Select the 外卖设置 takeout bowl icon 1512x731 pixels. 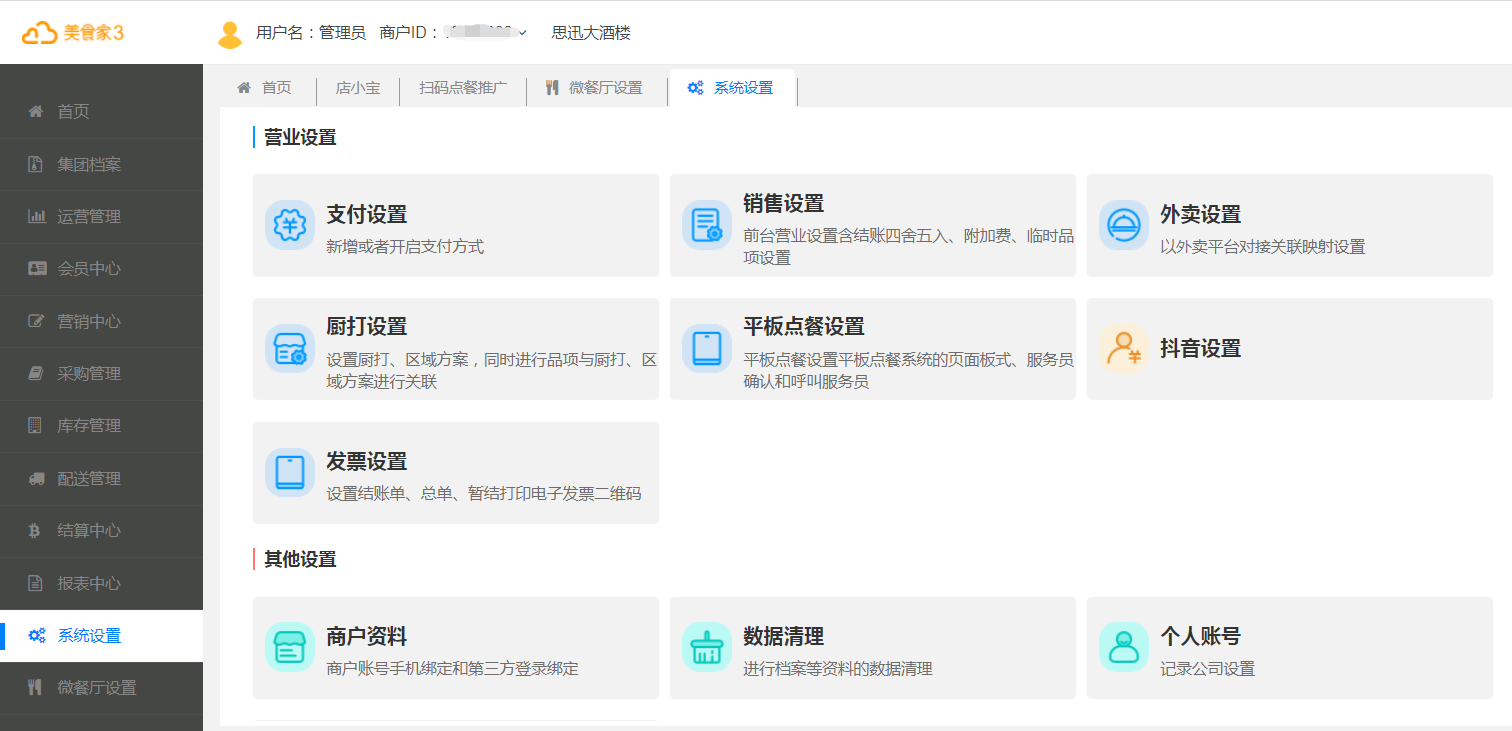tap(1123, 225)
